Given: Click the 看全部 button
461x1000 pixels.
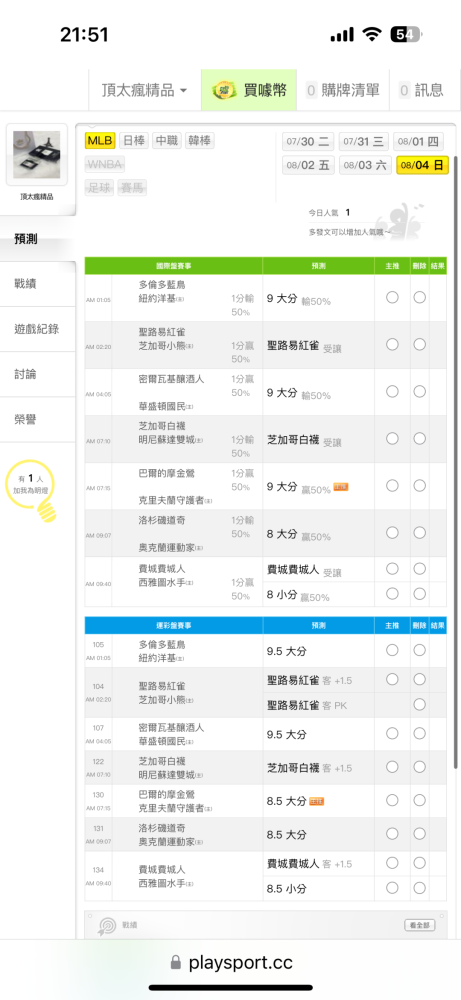Looking at the screenshot, I should point(420,925).
